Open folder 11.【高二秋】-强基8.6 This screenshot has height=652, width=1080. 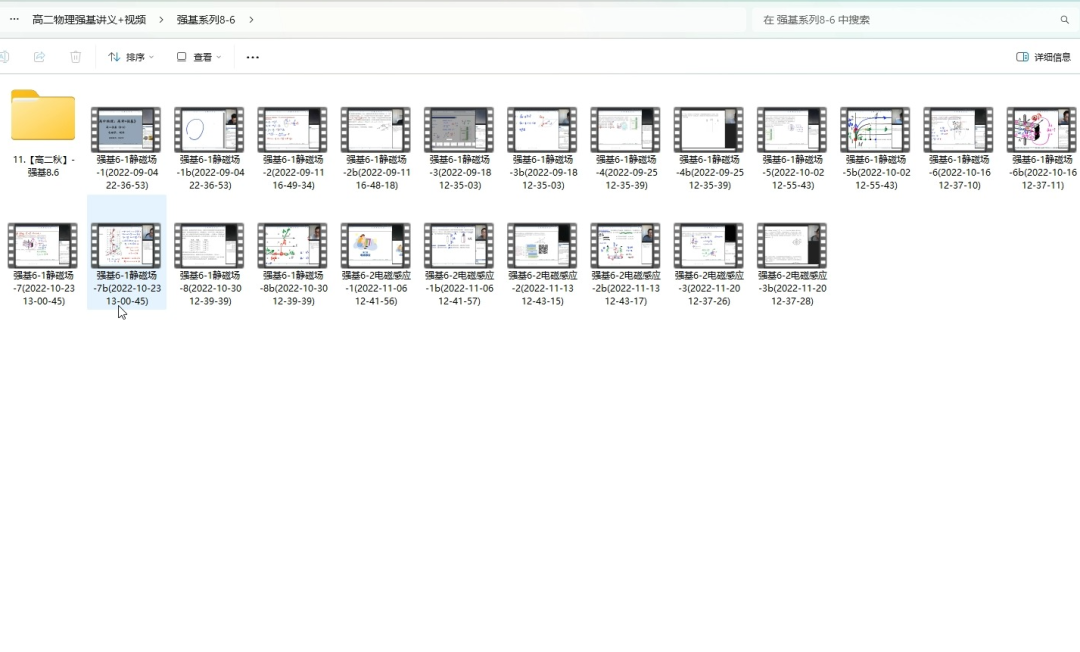point(43,117)
